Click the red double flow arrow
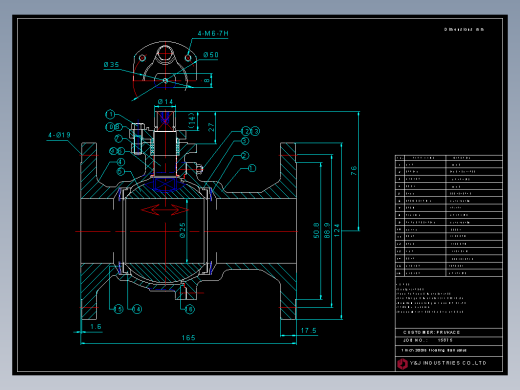The height and width of the screenshot is (390, 520). pyautogui.click(x=165, y=210)
